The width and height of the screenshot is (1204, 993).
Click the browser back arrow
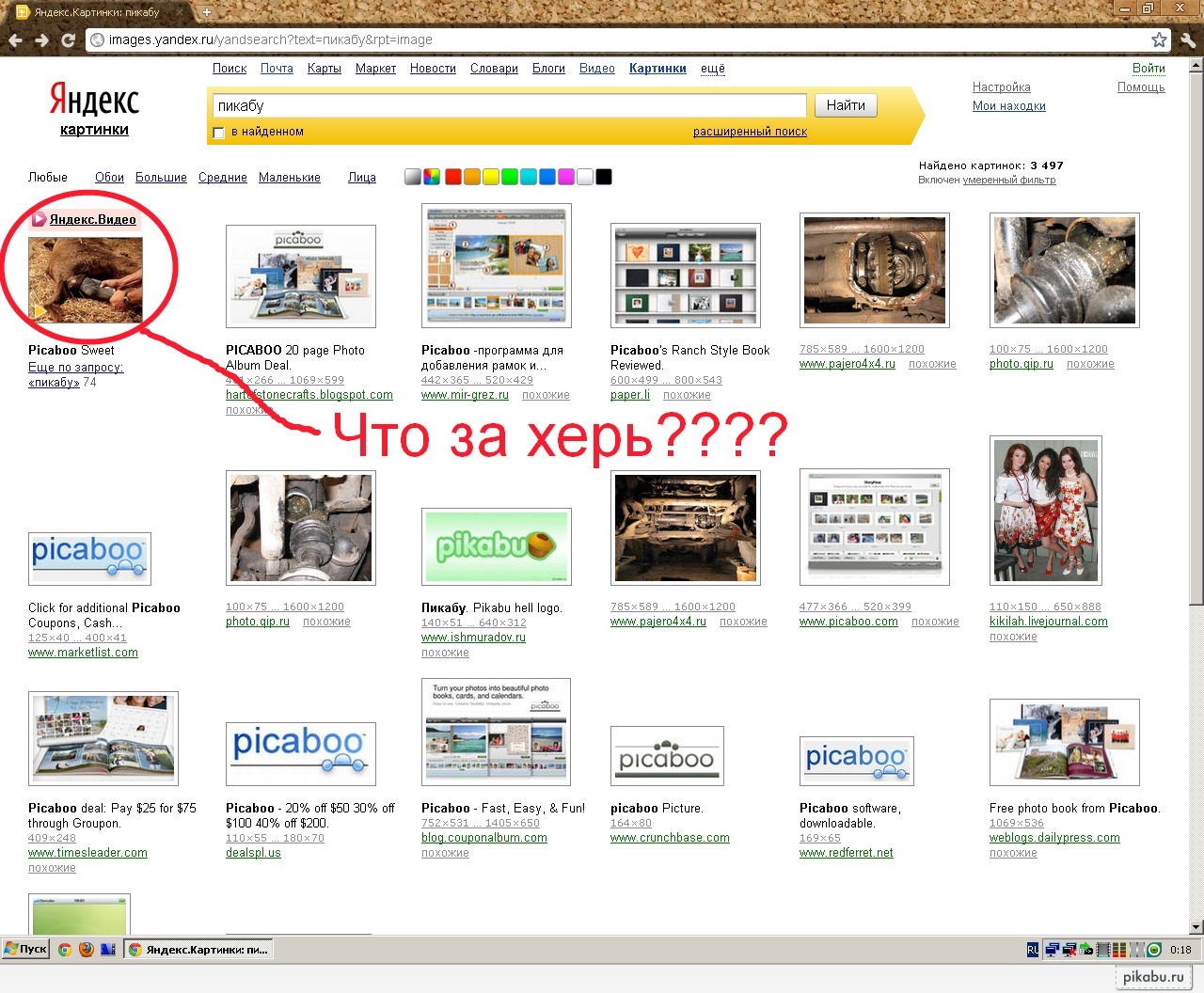(15, 40)
